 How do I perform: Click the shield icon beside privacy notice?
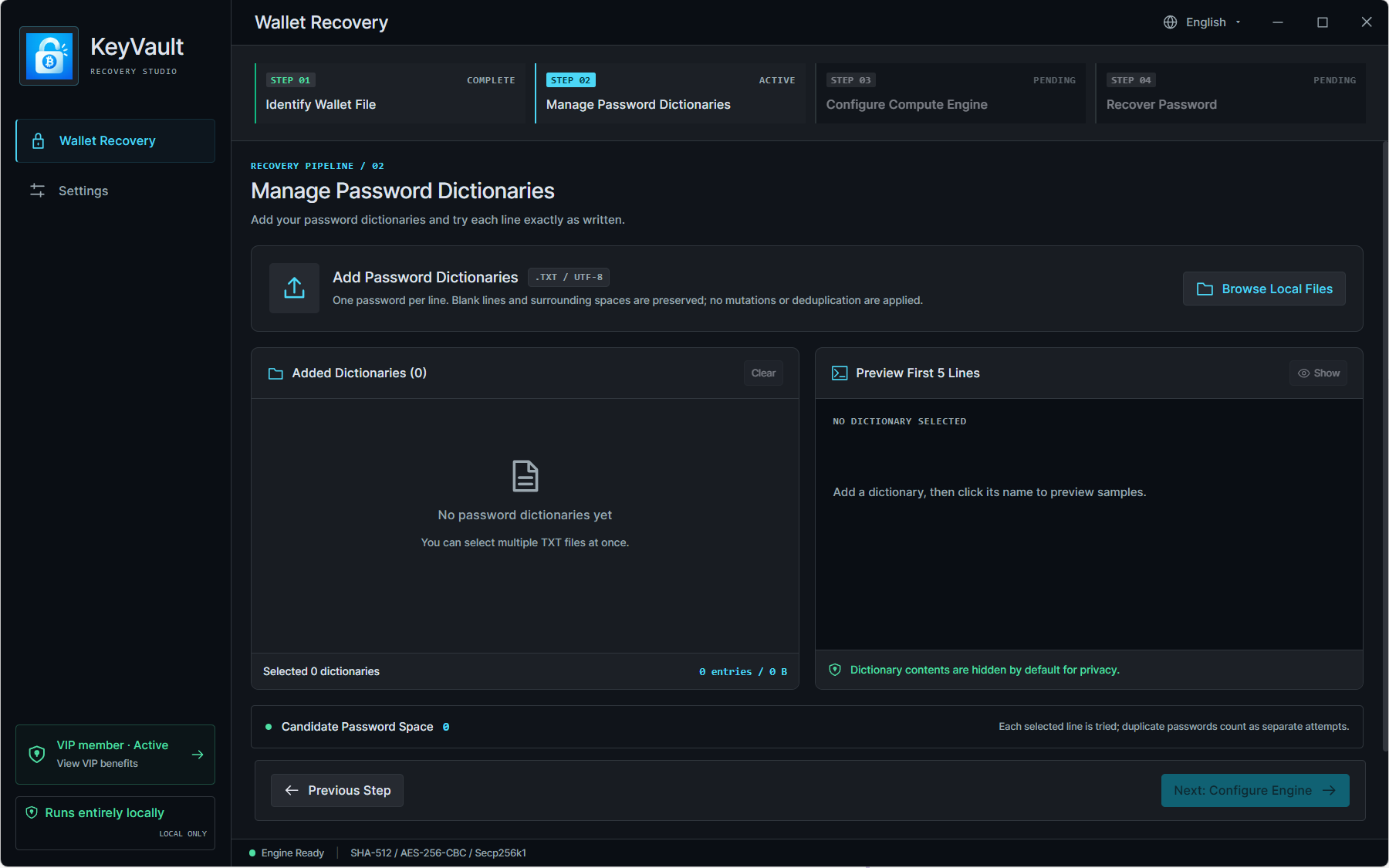[x=835, y=670]
